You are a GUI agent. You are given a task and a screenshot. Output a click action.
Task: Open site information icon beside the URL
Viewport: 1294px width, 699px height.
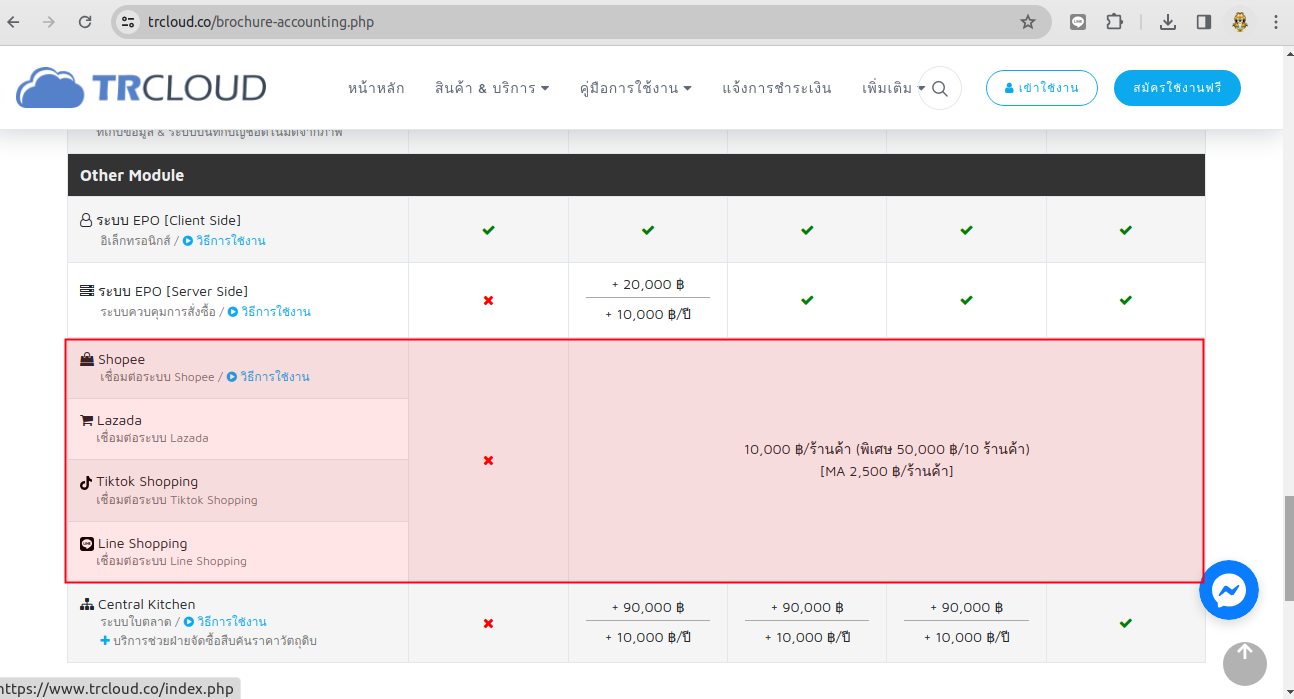(127, 21)
